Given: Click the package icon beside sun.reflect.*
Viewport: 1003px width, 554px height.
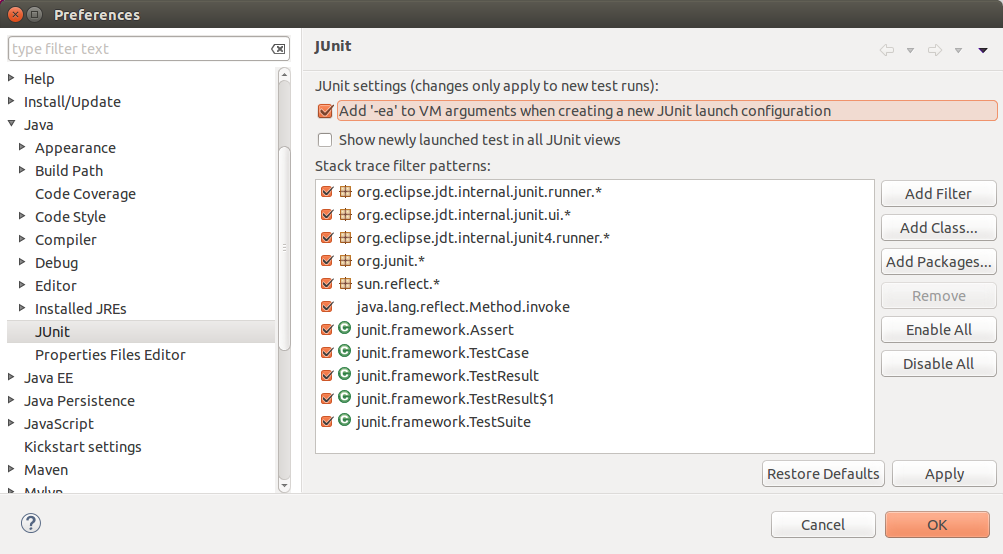Looking at the screenshot, I should click(x=345, y=284).
